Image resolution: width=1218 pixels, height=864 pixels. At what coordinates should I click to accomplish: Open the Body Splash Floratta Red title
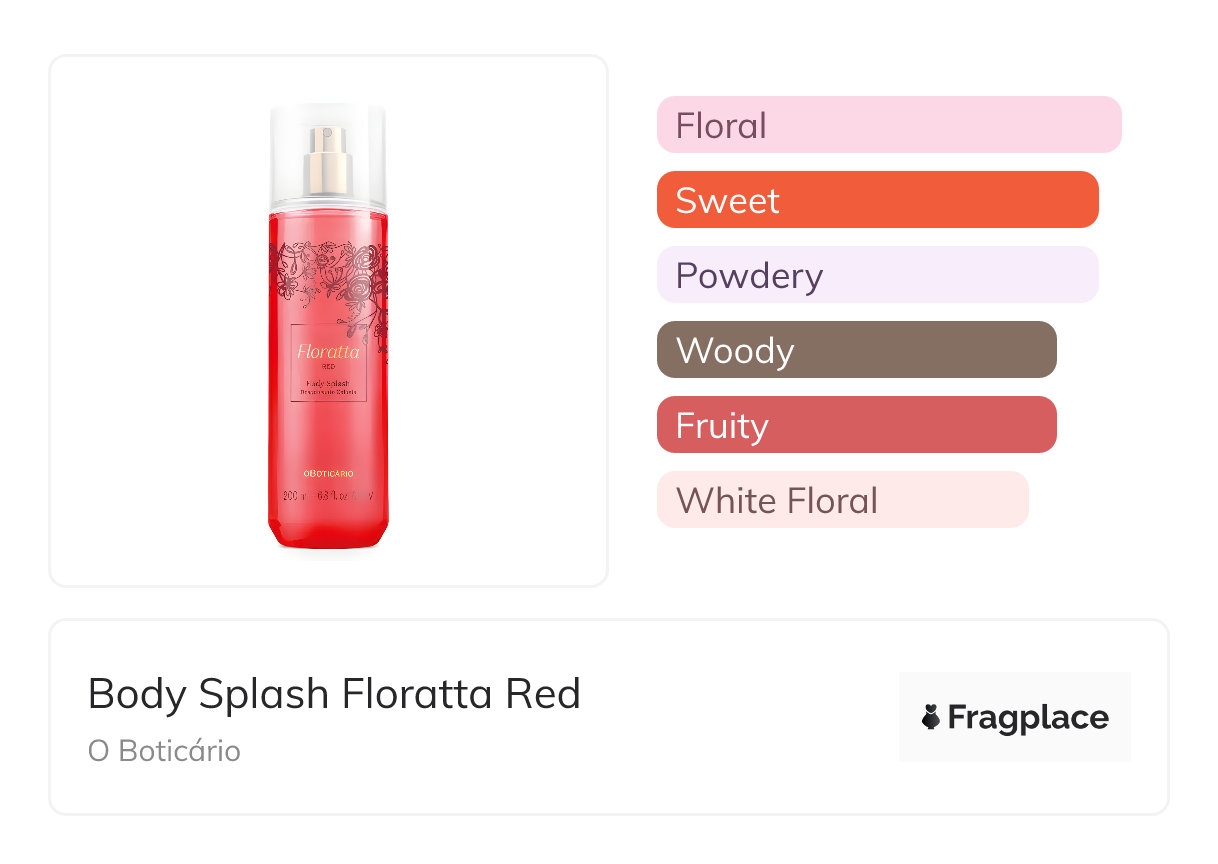tap(334, 693)
